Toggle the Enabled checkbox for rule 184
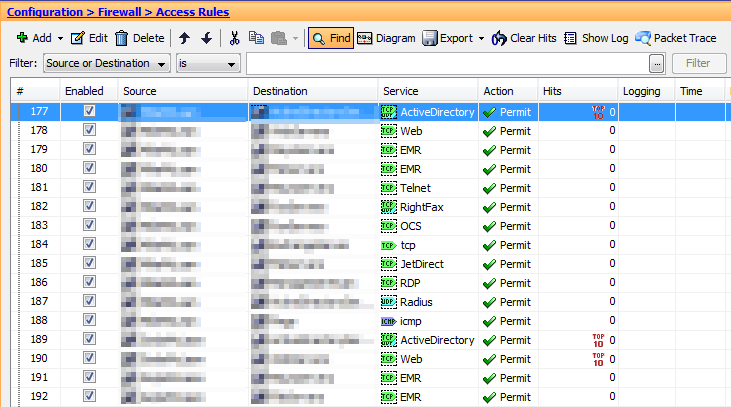Image resolution: width=731 pixels, height=407 pixels. tap(89, 244)
